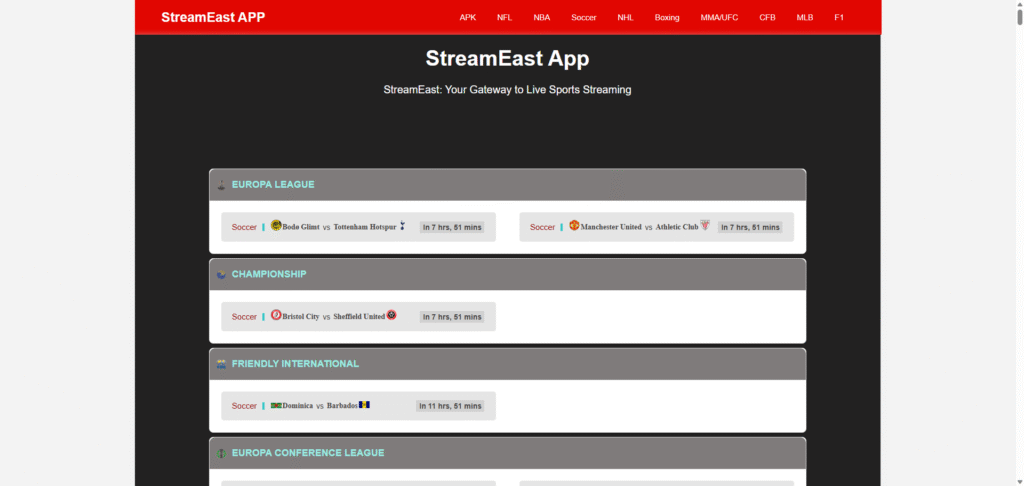
Task: Click the Bristol City club crest
Action: (x=276, y=315)
